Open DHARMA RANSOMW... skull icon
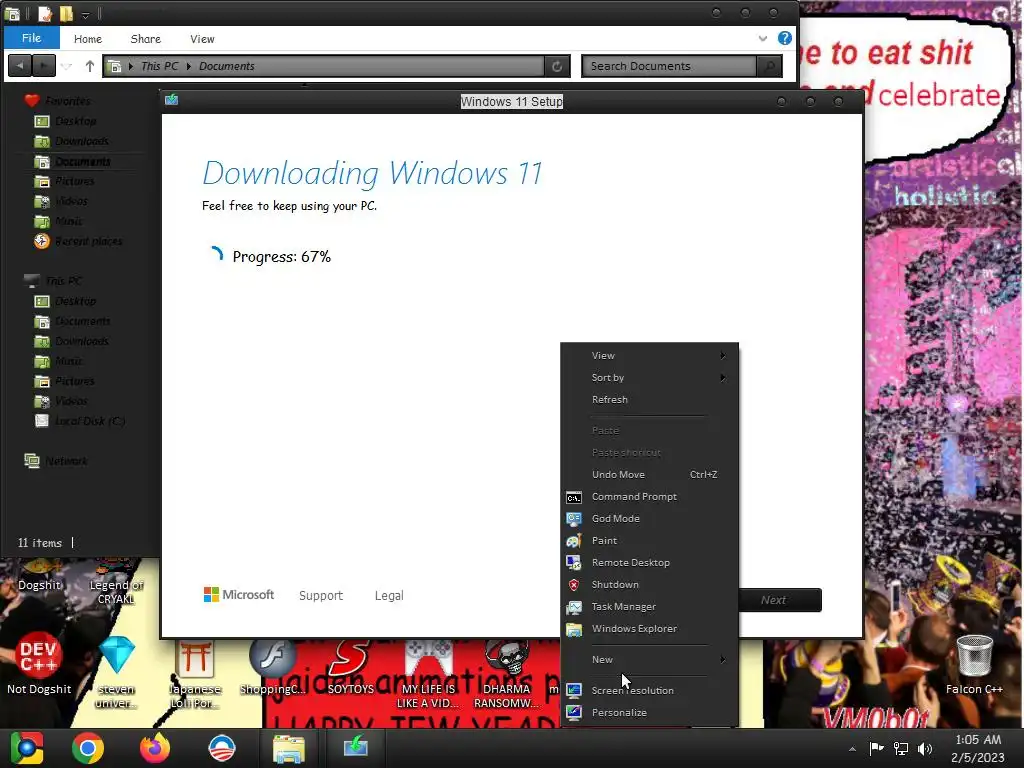 pos(506,675)
